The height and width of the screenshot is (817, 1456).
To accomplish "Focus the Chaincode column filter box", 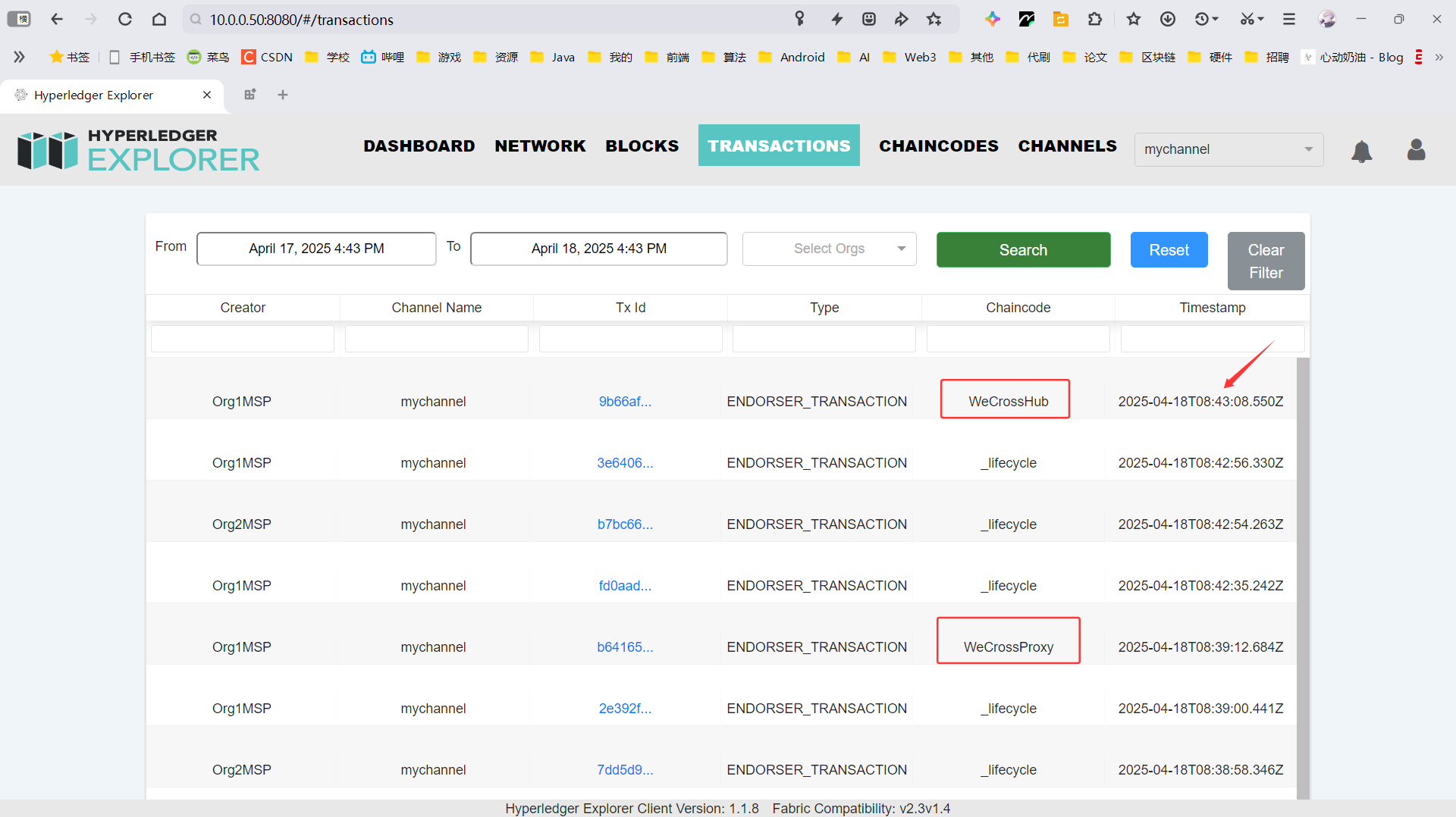I will tap(1018, 339).
